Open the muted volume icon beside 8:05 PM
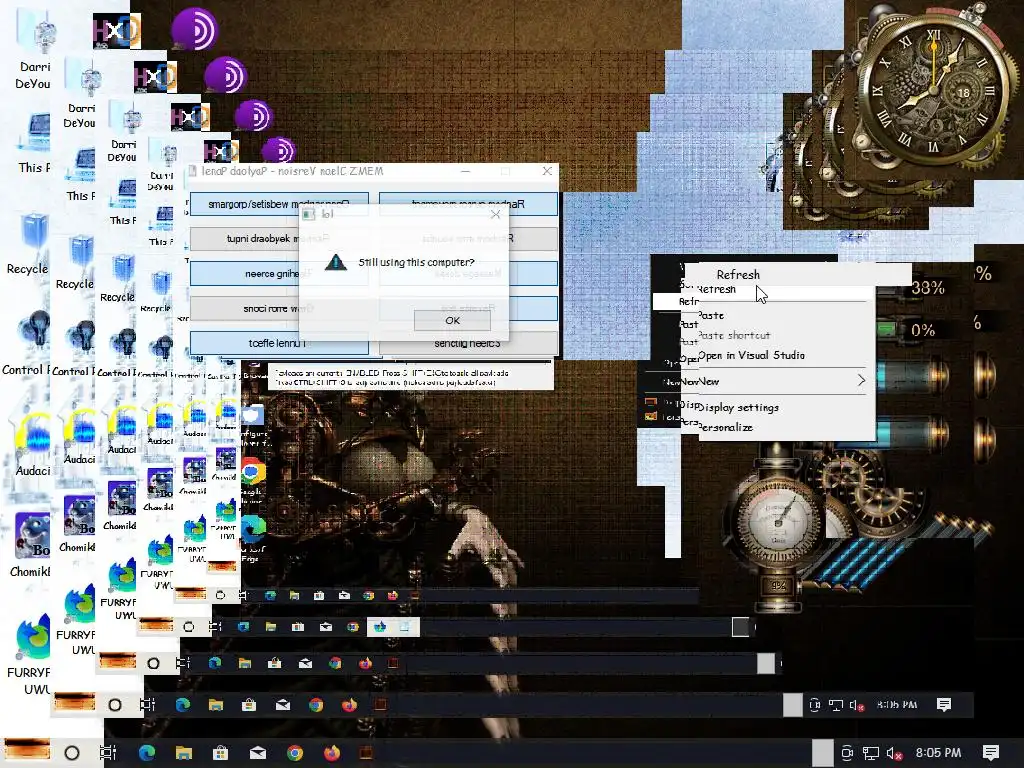Screen dimensions: 1024x768 click(895, 753)
